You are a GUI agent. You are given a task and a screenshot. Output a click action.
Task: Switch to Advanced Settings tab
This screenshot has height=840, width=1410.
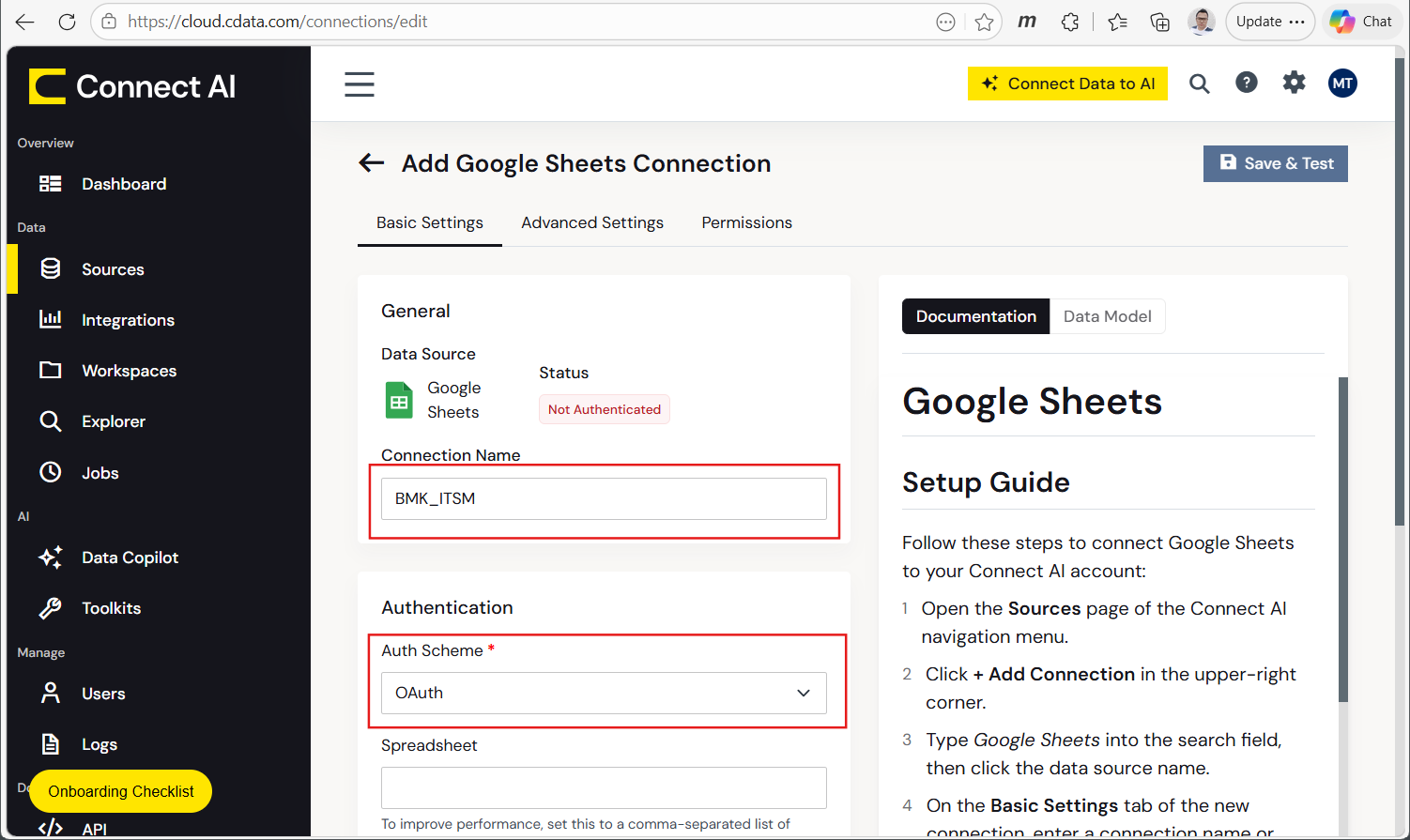click(592, 223)
